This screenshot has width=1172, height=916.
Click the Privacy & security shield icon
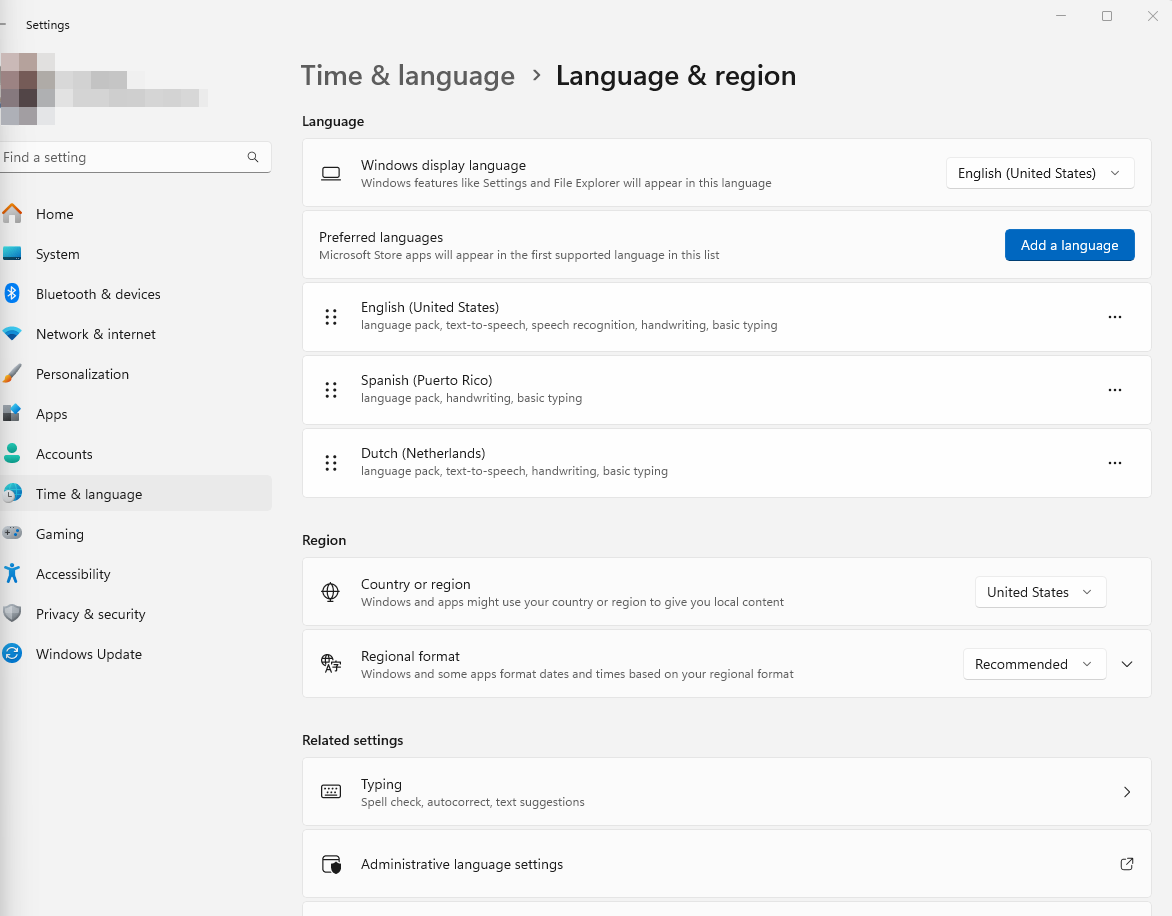[x=12, y=614]
